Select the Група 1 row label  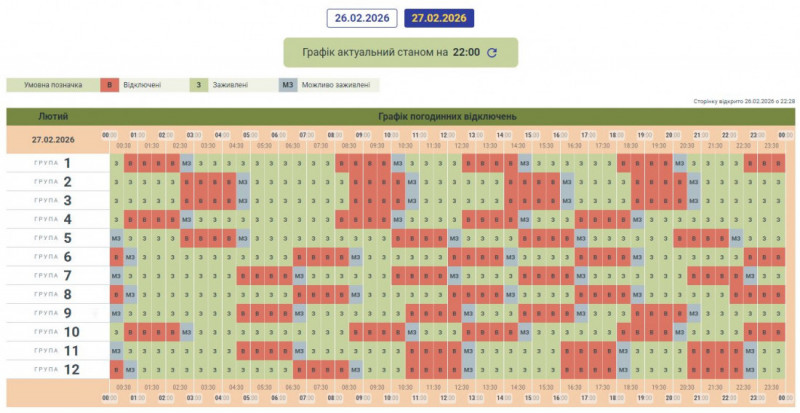pos(53,163)
